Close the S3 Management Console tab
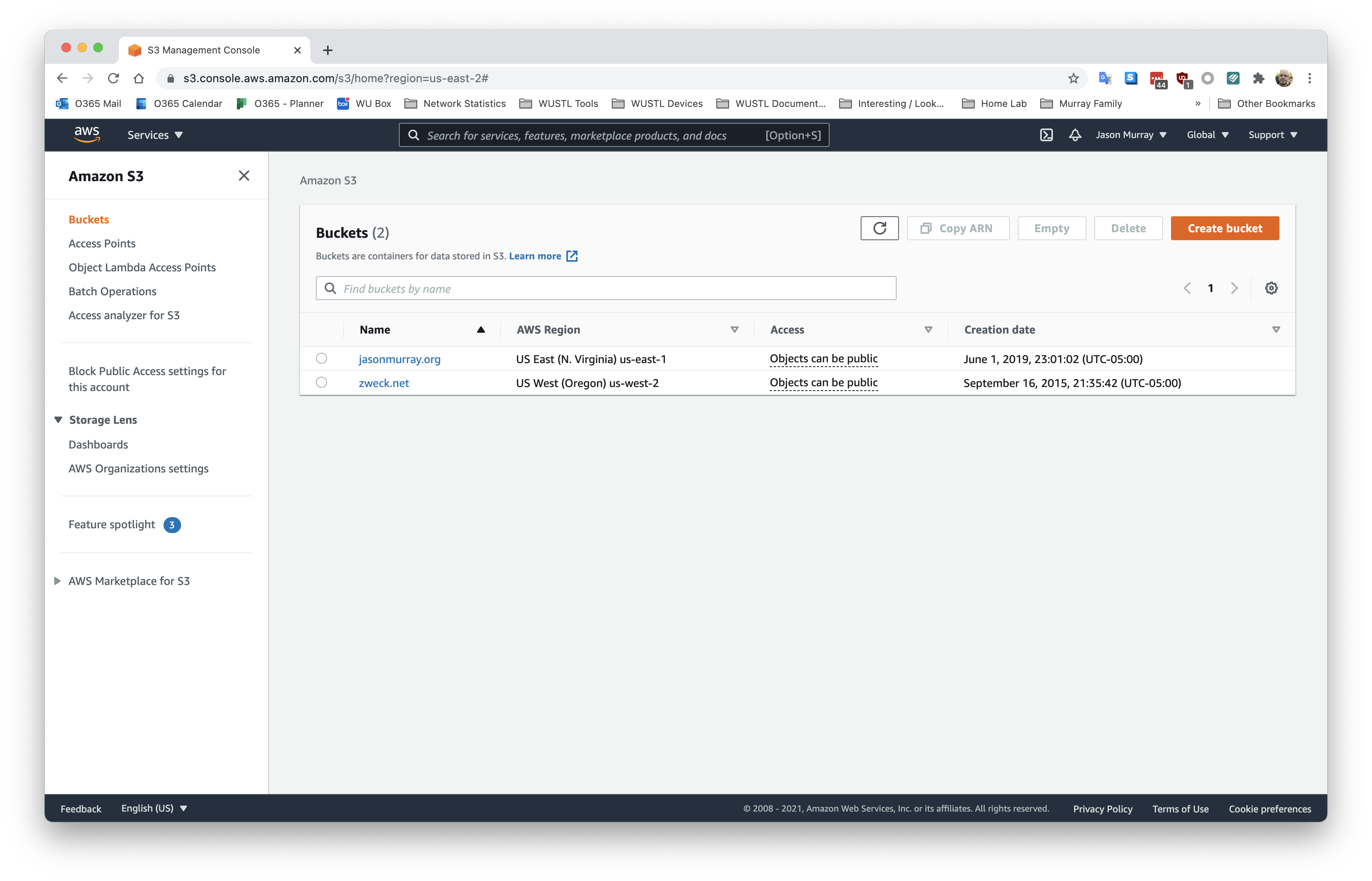 pyautogui.click(x=297, y=50)
